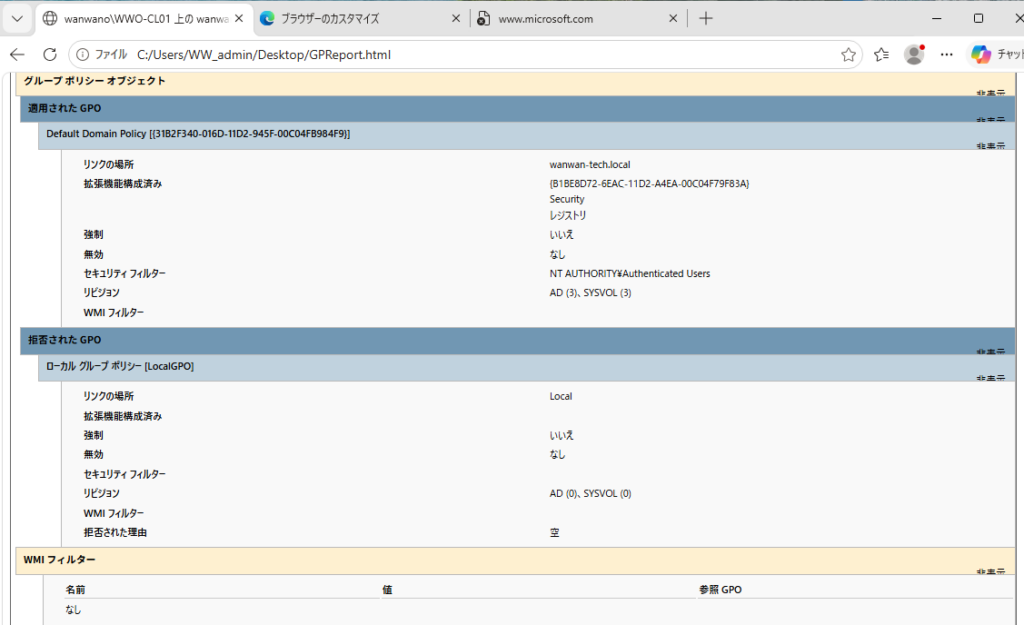Select the AD (3)、SYSVOL (3) revision value
The image size is (1024, 625).
click(590, 293)
